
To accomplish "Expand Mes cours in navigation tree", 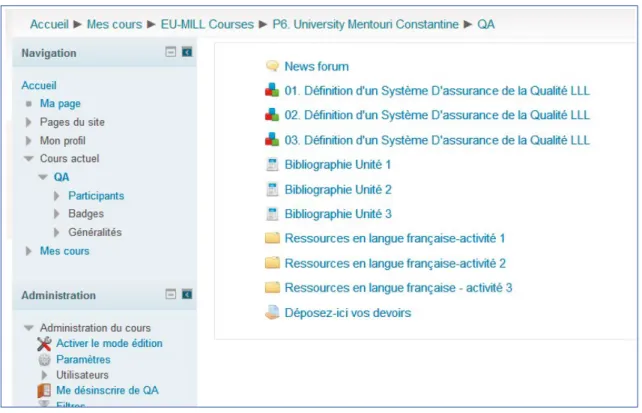I will 28,251.
